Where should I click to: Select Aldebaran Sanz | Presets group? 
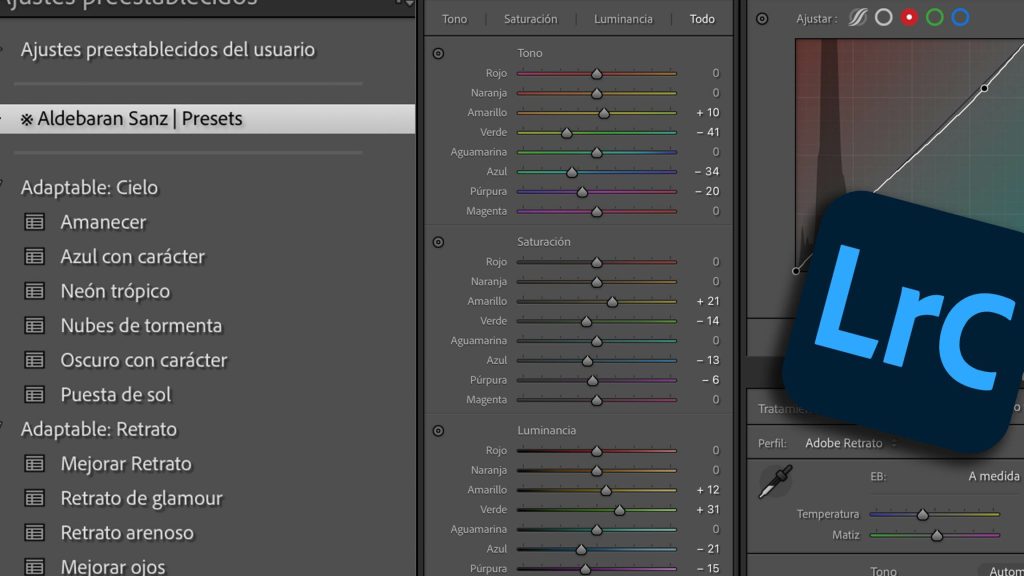[x=140, y=119]
